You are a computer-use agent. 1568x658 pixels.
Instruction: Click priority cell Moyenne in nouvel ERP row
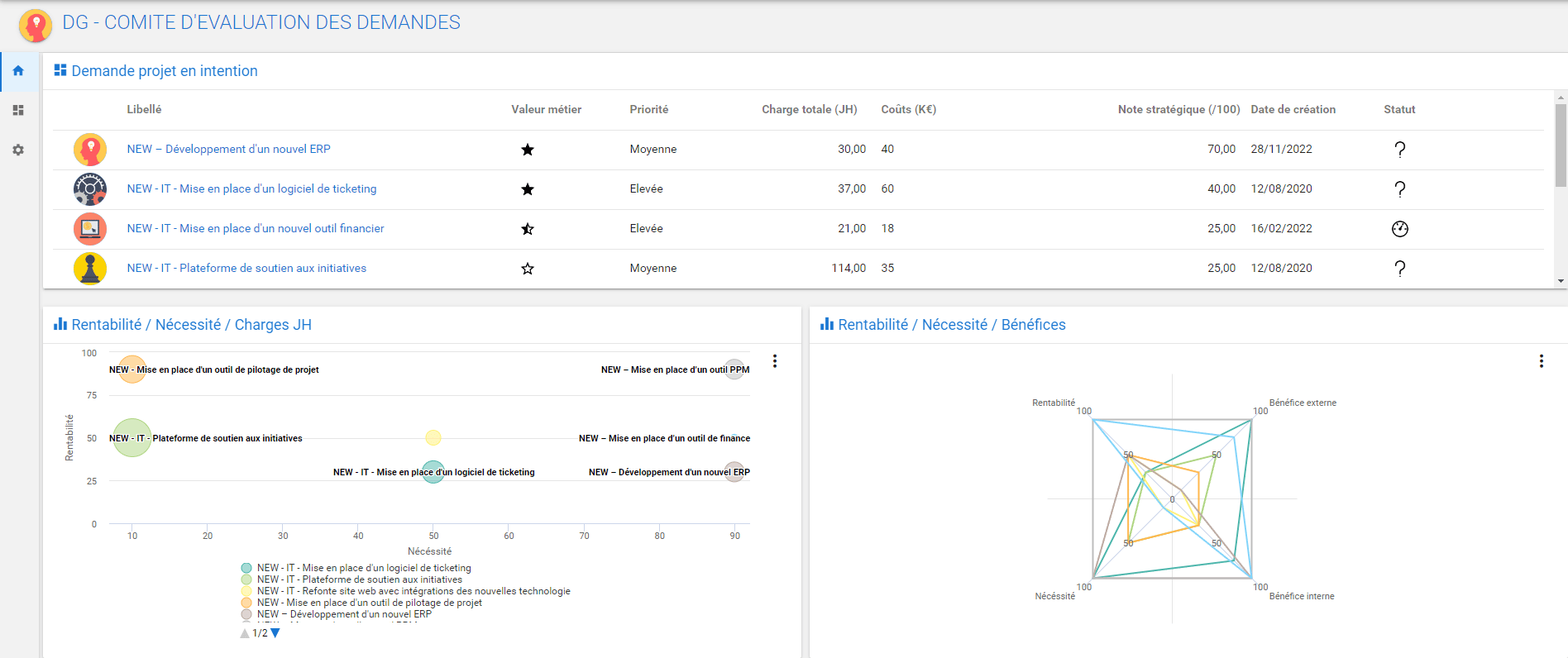653,149
